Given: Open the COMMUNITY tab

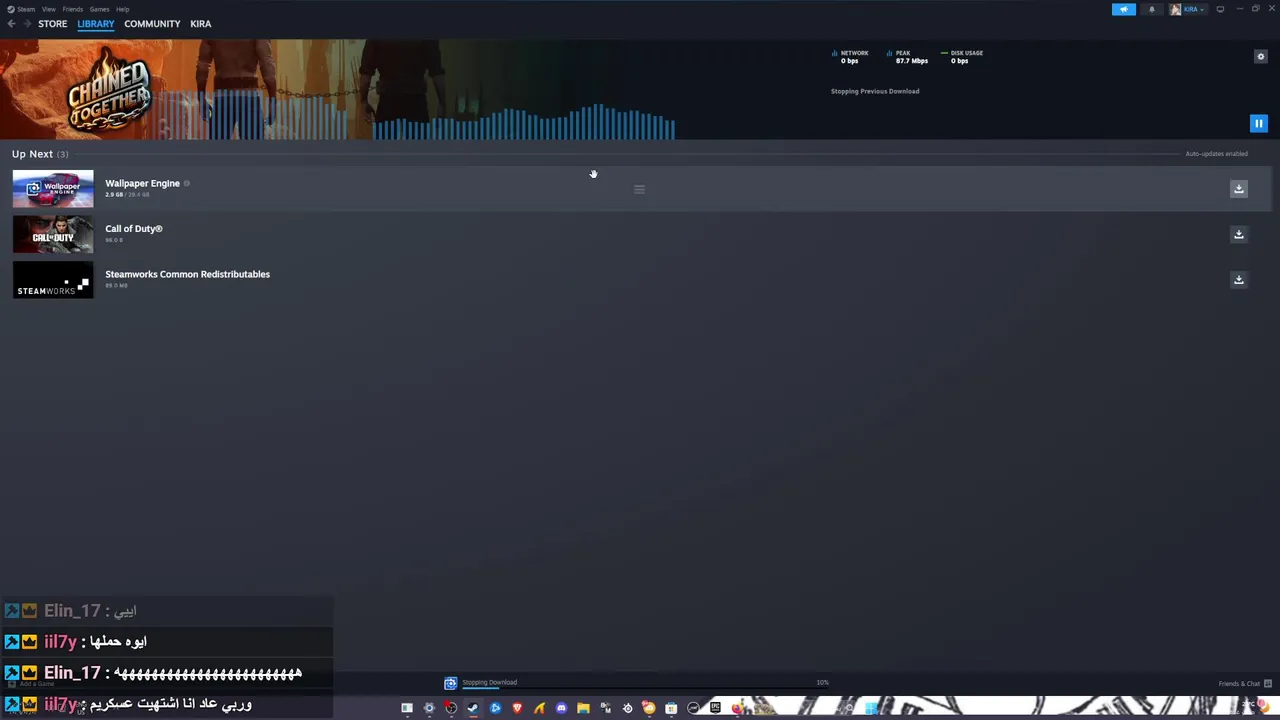Looking at the screenshot, I should [152, 24].
